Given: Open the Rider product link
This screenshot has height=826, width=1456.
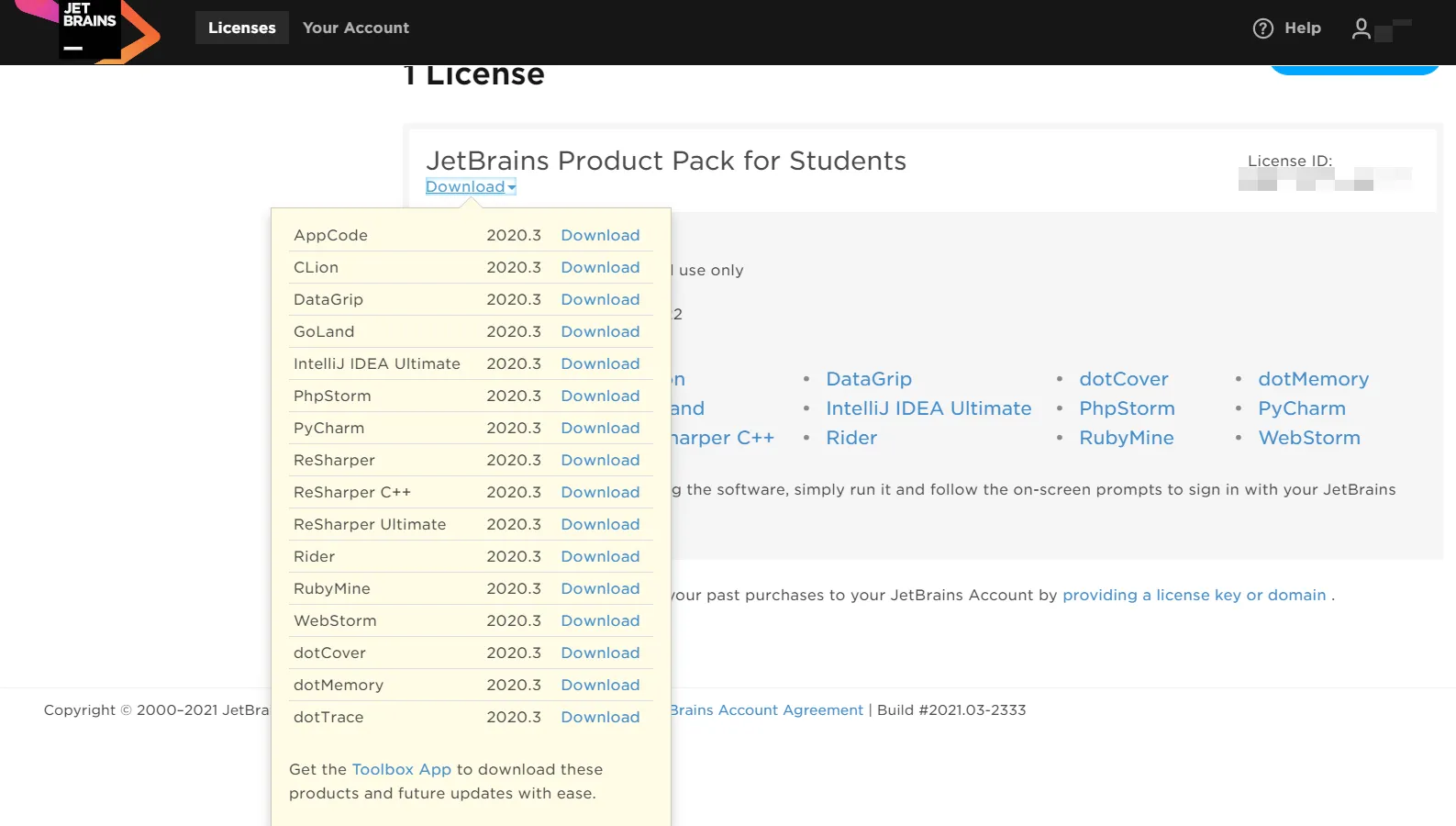Looking at the screenshot, I should click(x=850, y=439).
